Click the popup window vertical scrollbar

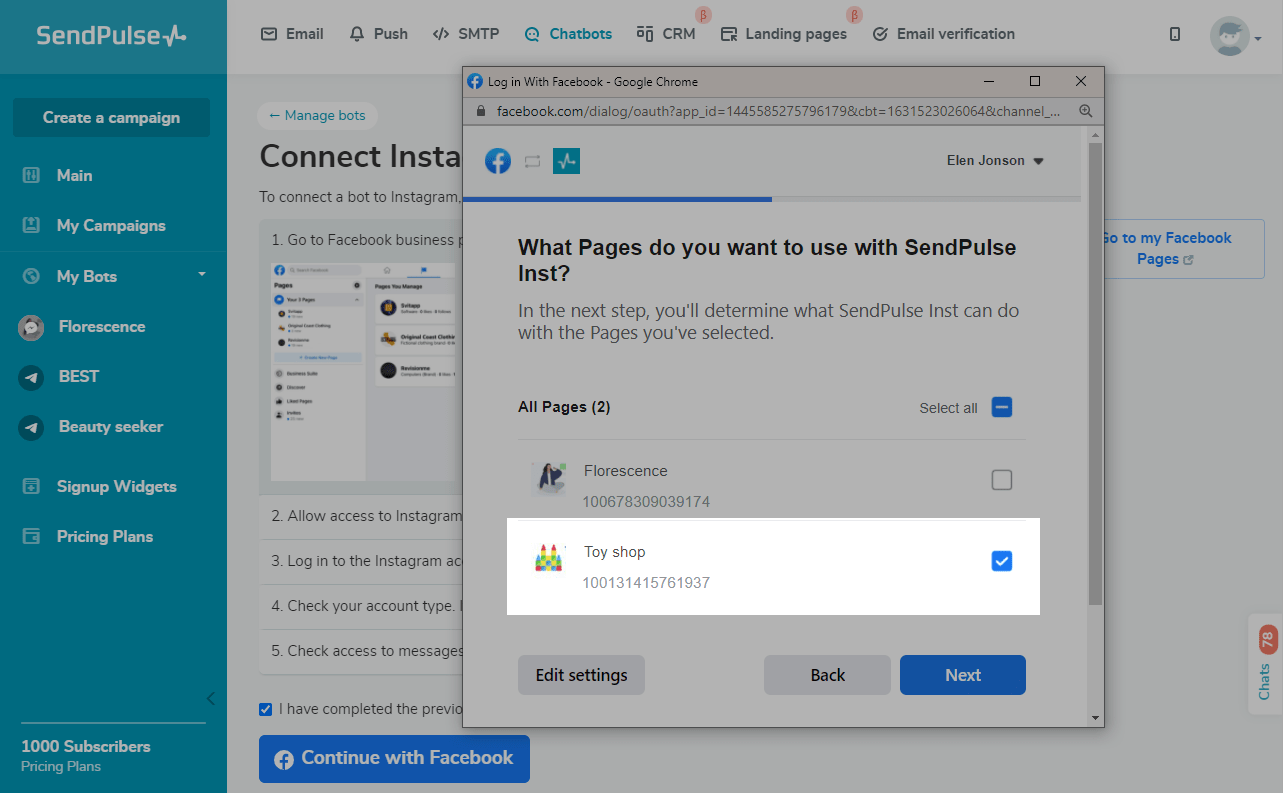[x=1095, y=400]
